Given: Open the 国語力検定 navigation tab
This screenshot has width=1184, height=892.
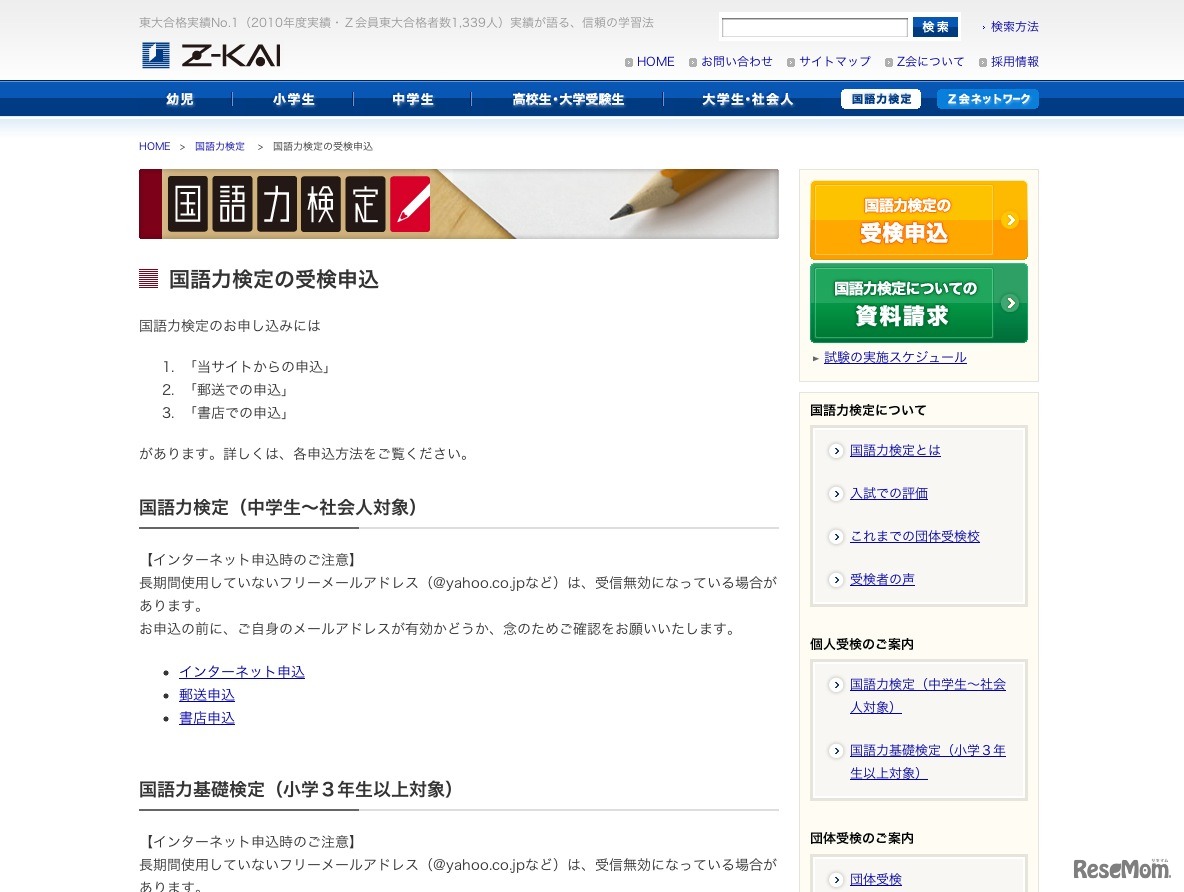Looking at the screenshot, I should (880, 99).
